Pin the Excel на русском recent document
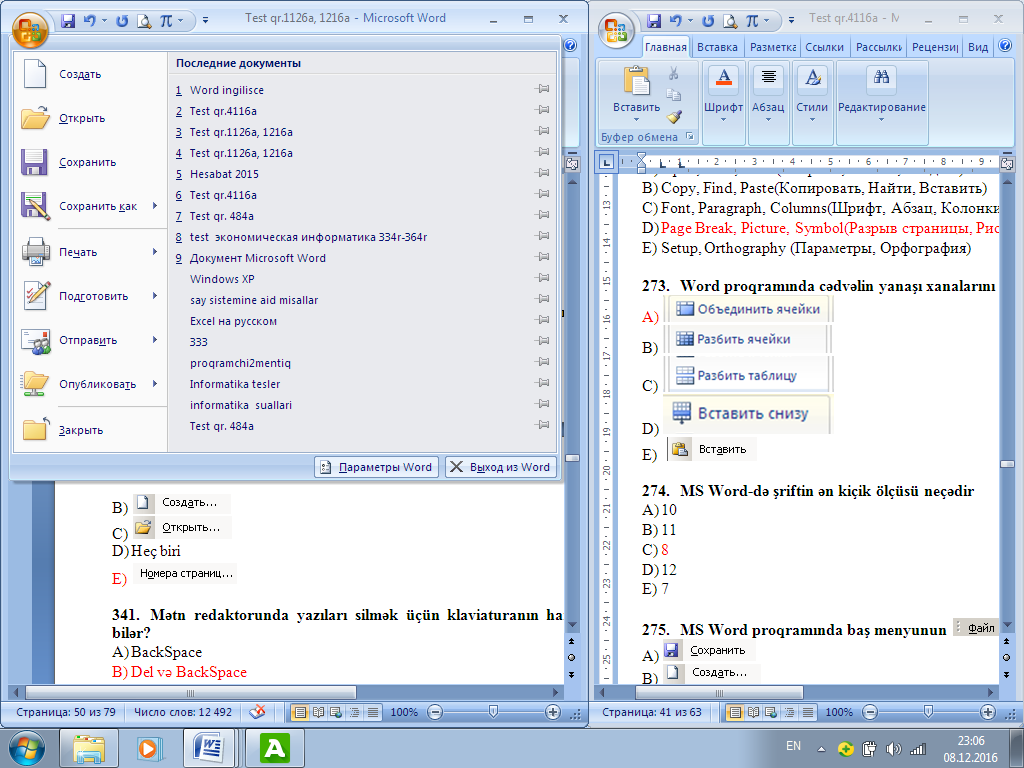The height and width of the screenshot is (768, 1024). point(542,320)
